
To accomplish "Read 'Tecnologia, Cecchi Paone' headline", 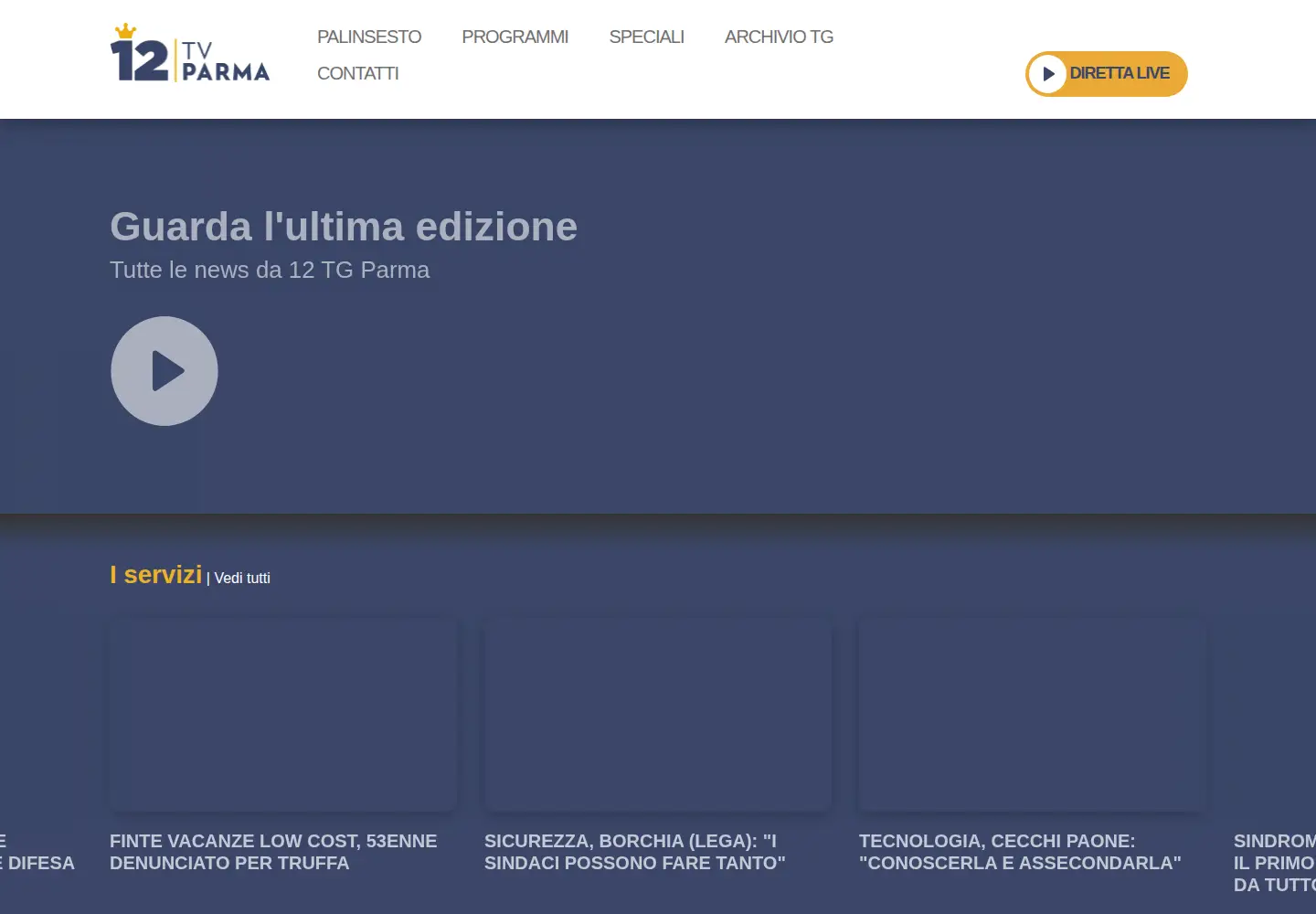I will tap(1020, 852).
